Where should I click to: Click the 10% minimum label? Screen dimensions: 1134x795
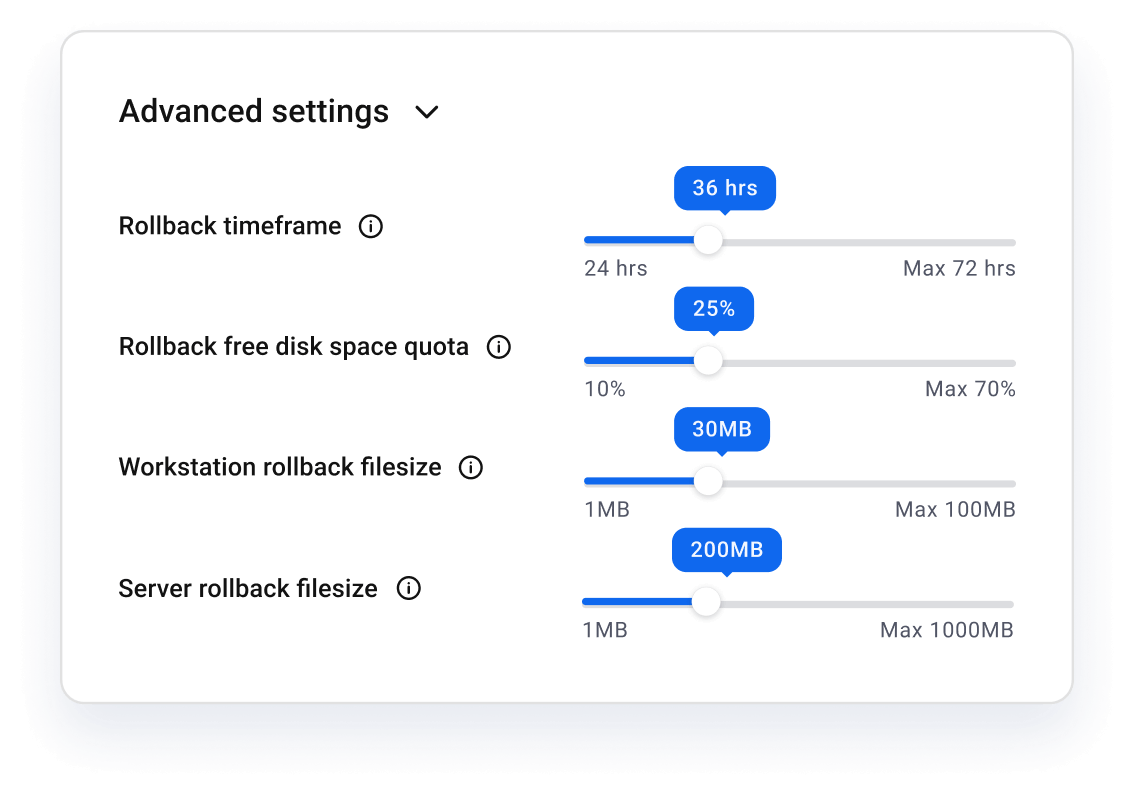click(x=605, y=389)
